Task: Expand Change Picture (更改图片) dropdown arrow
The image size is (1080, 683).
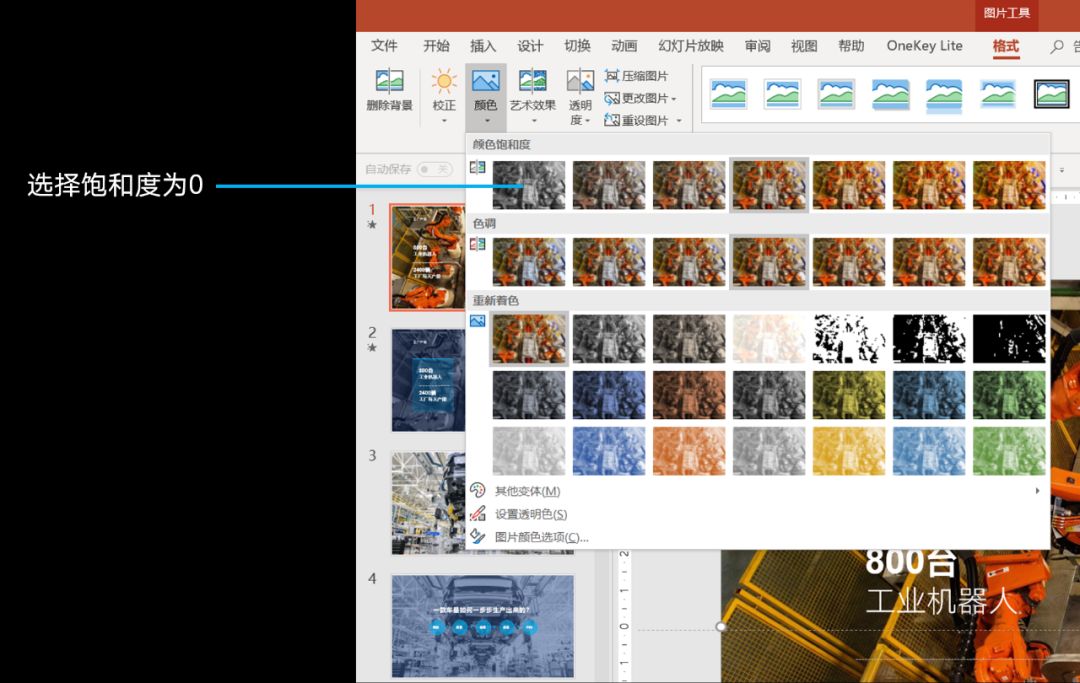Action: (x=674, y=98)
